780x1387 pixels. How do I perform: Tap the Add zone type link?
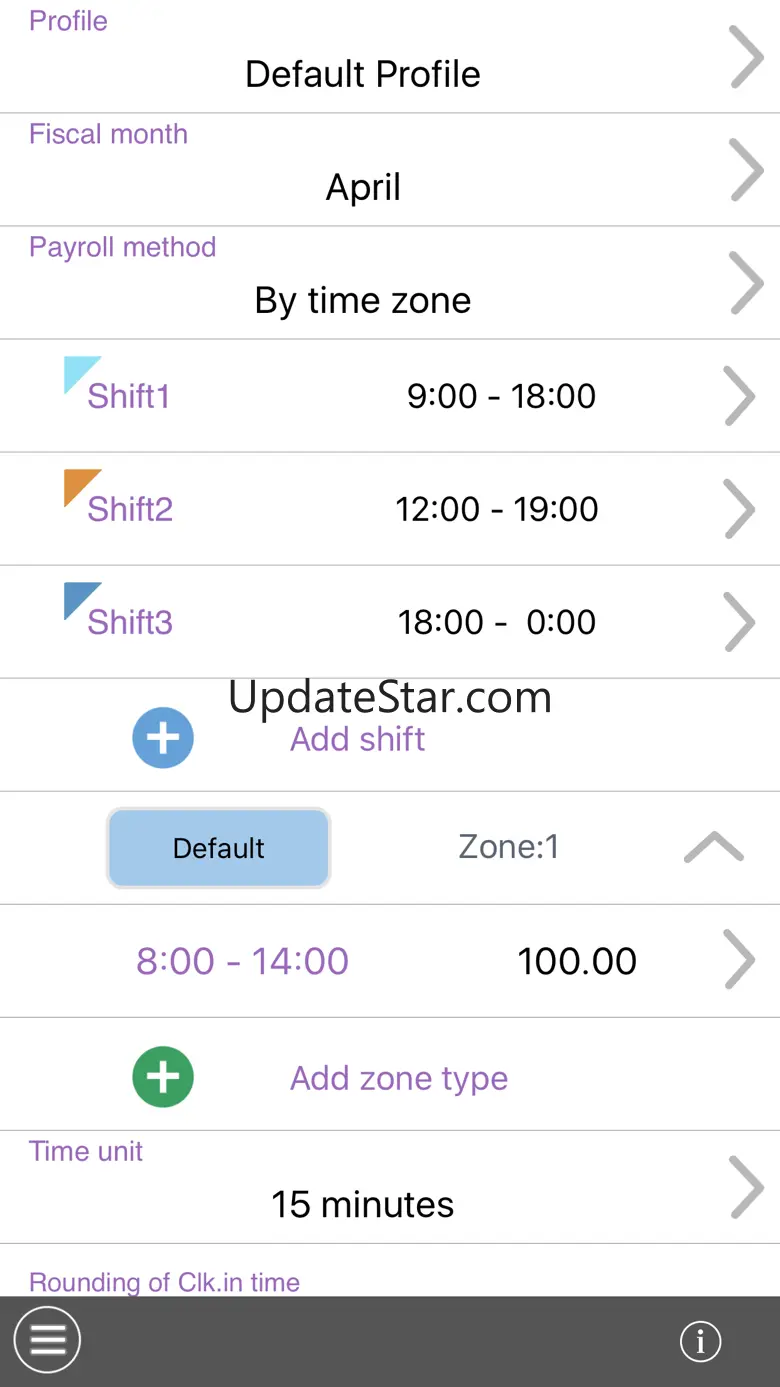coord(399,1078)
